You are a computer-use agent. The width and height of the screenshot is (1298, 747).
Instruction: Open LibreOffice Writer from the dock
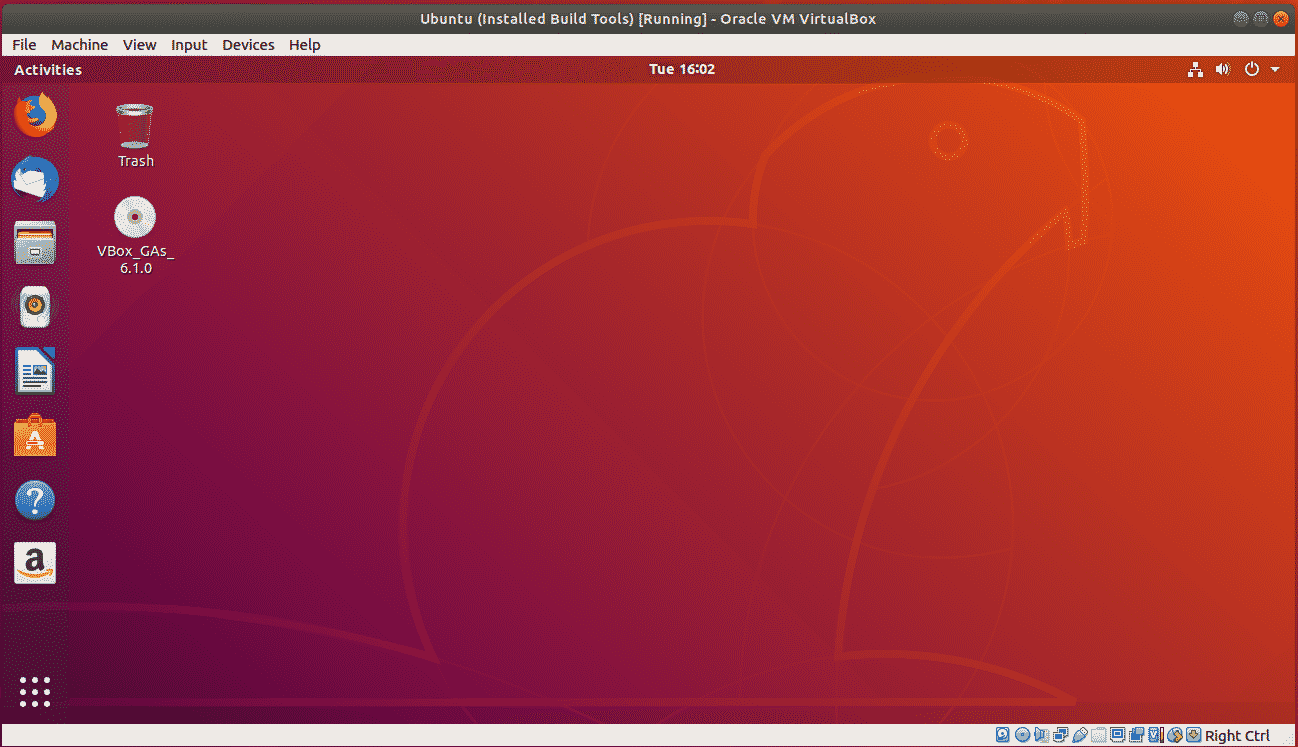point(35,372)
